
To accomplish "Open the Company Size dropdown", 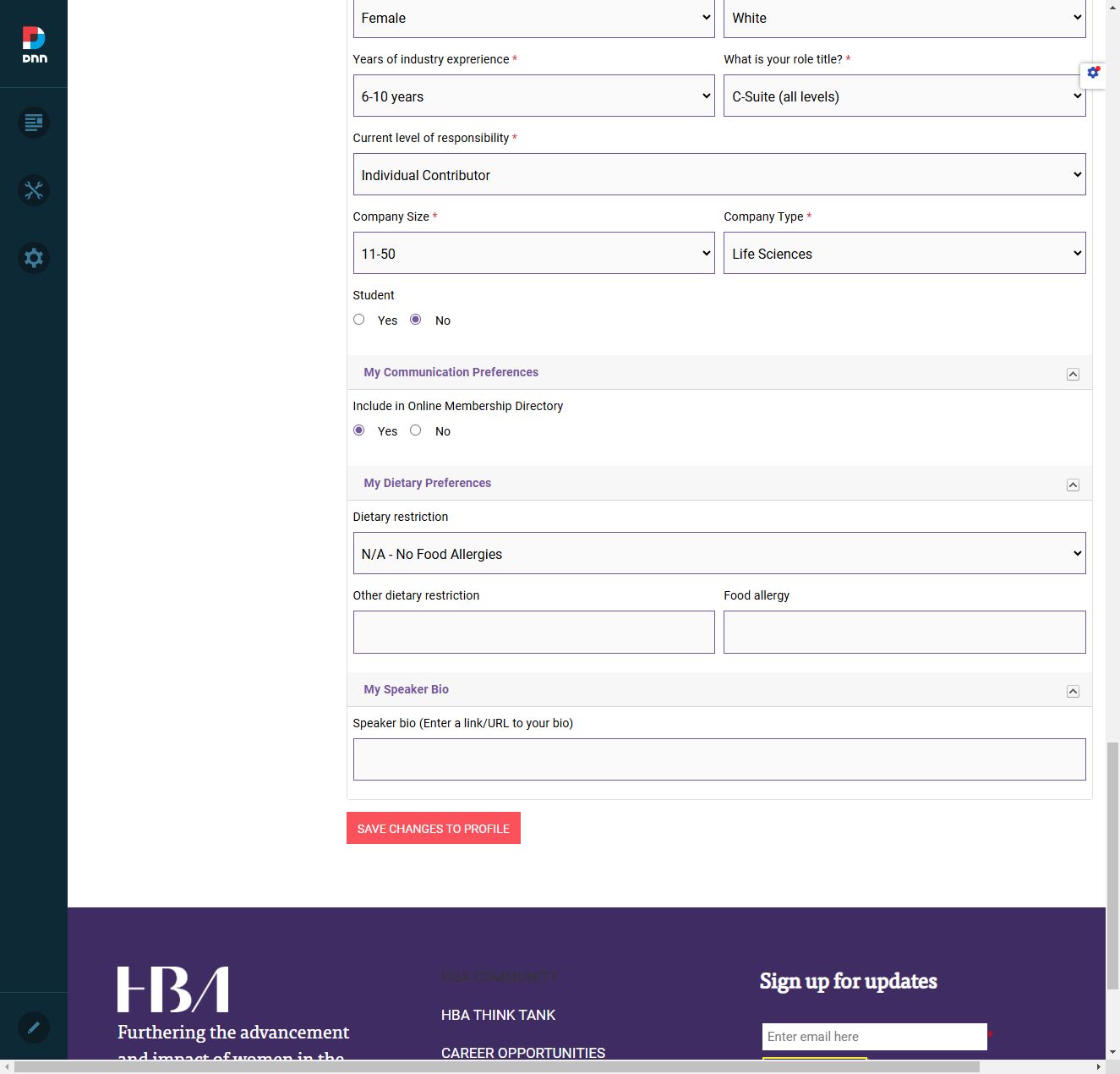I will 533,253.
